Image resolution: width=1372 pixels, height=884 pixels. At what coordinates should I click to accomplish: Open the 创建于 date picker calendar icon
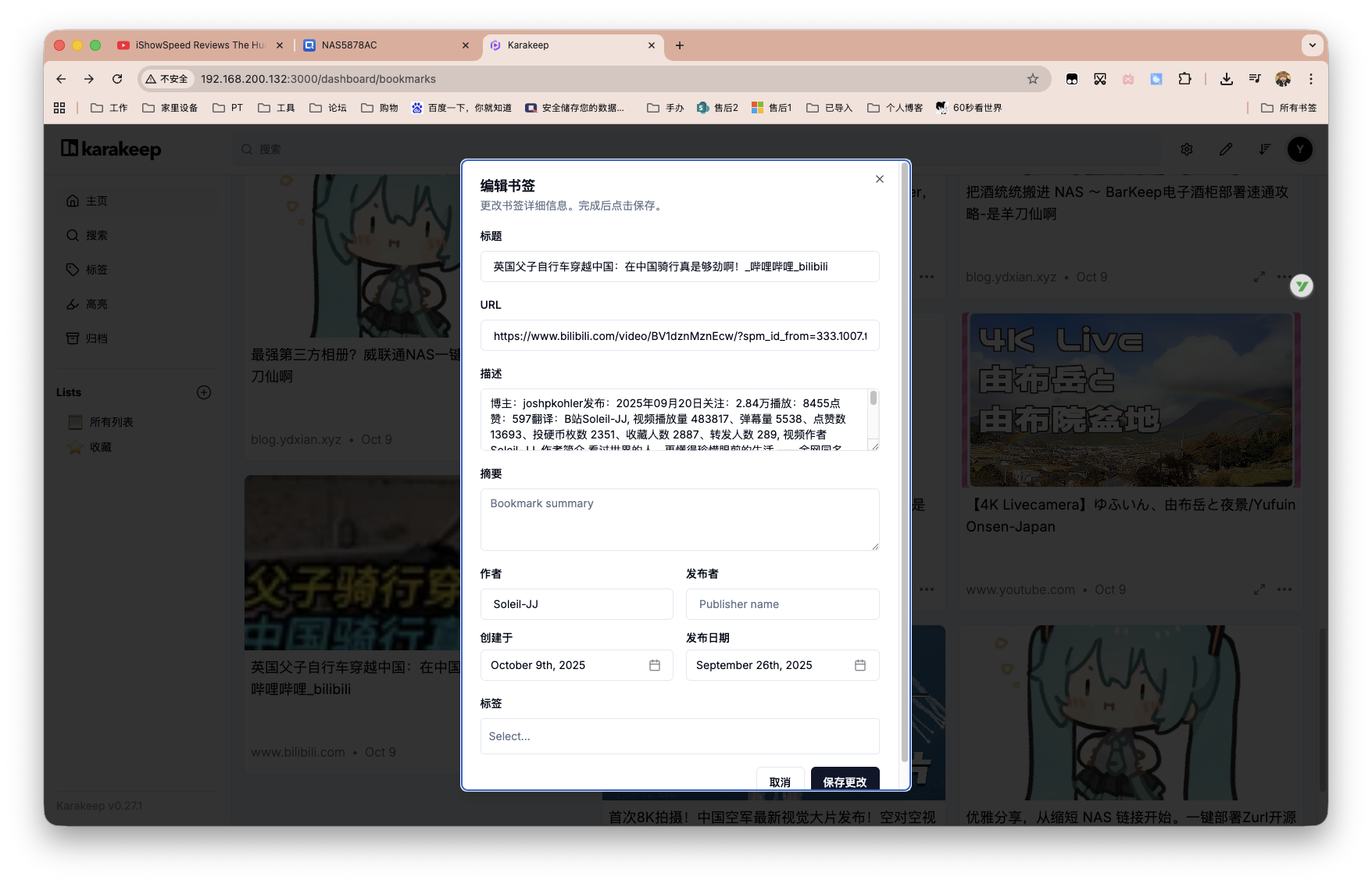[x=655, y=664]
